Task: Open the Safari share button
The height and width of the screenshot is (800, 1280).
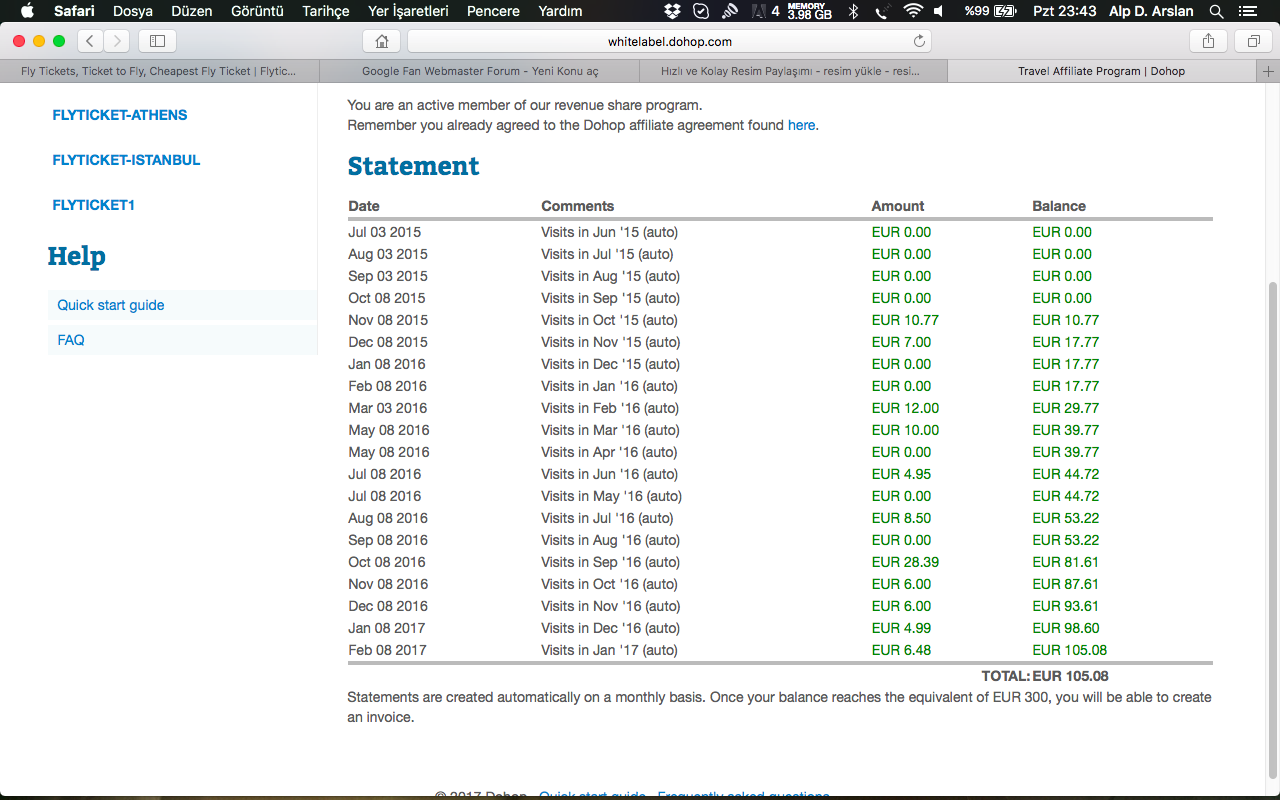Action: [1208, 41]
